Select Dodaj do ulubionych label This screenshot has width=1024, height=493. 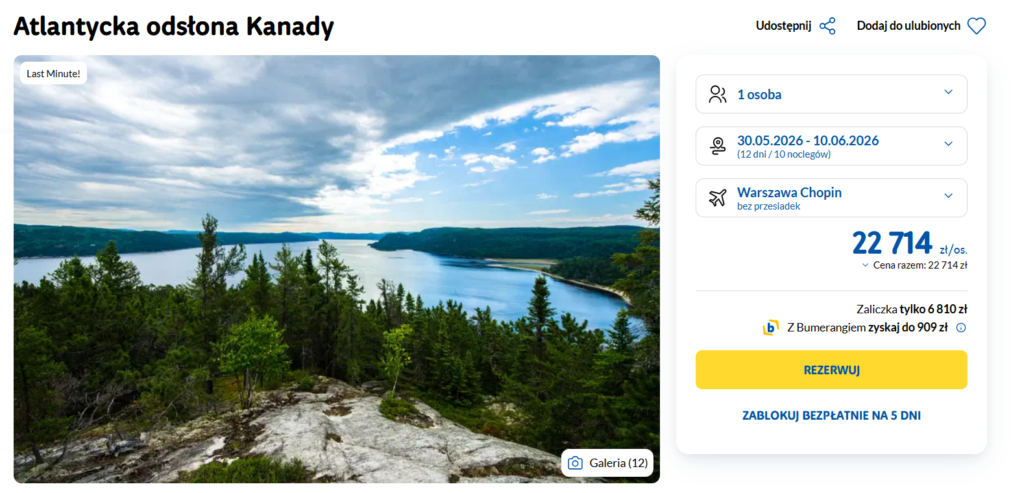click(x=908, y=26)
